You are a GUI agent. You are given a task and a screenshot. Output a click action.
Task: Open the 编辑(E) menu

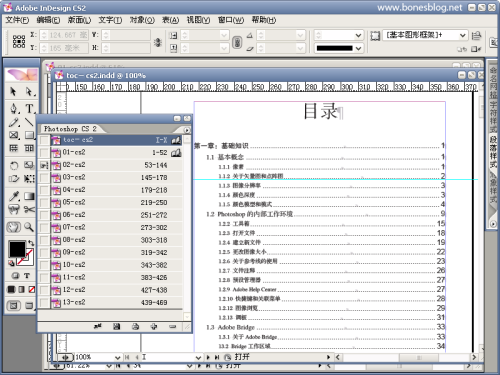[48, 20]
